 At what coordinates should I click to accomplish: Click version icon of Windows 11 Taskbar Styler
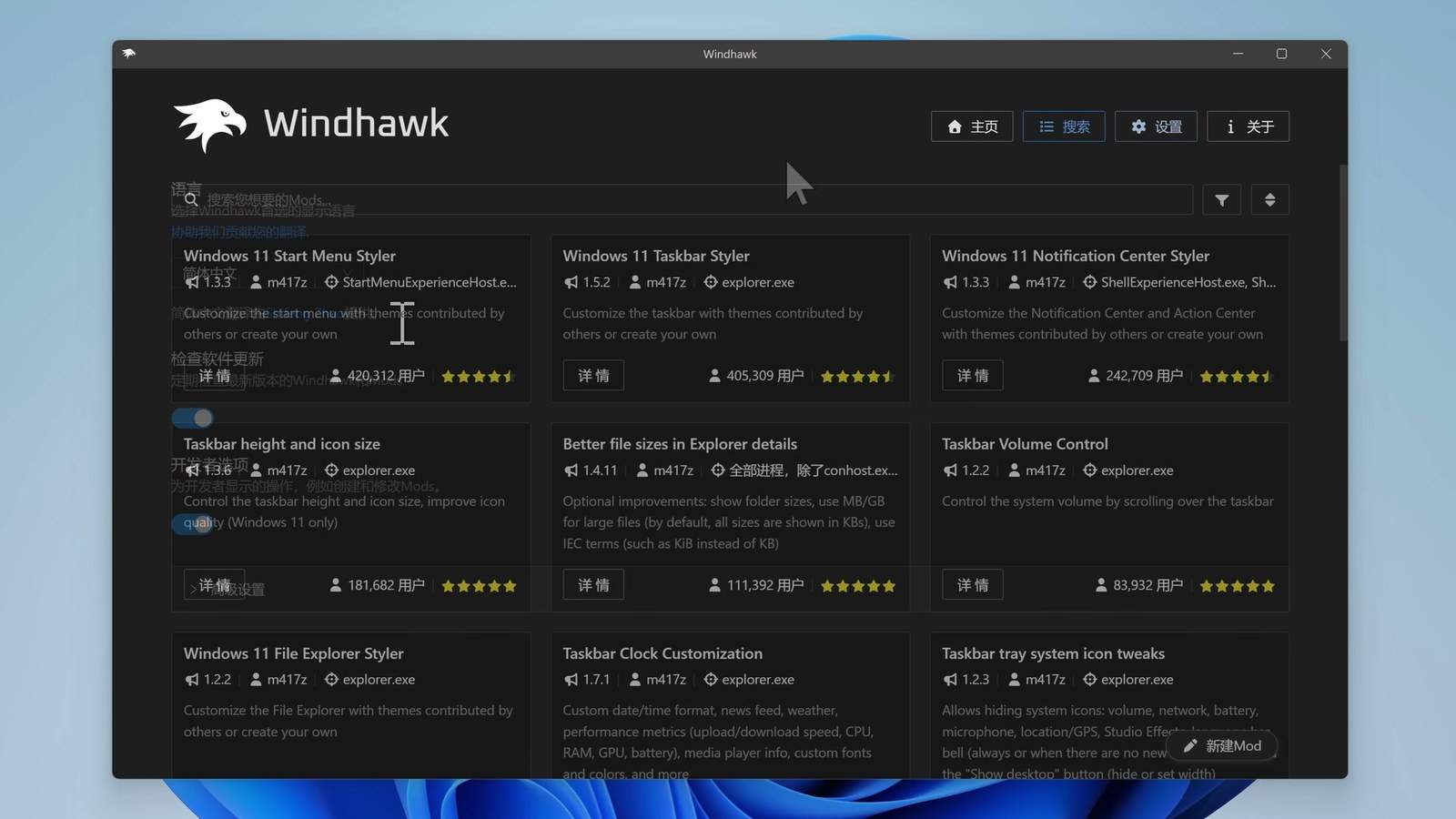click(x=571, y=282)
